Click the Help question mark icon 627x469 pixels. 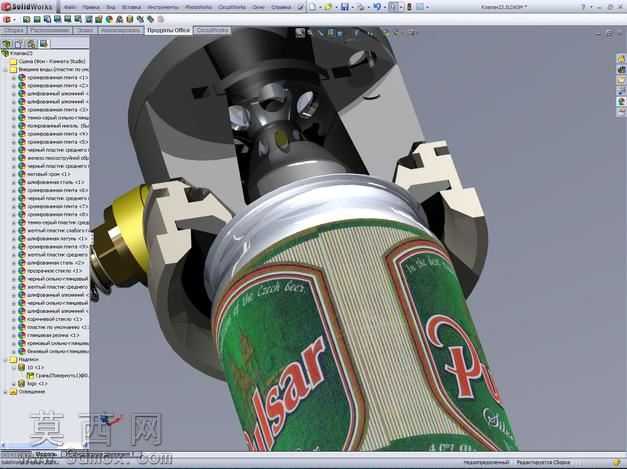pyautogui.click(x=583, y=7)
